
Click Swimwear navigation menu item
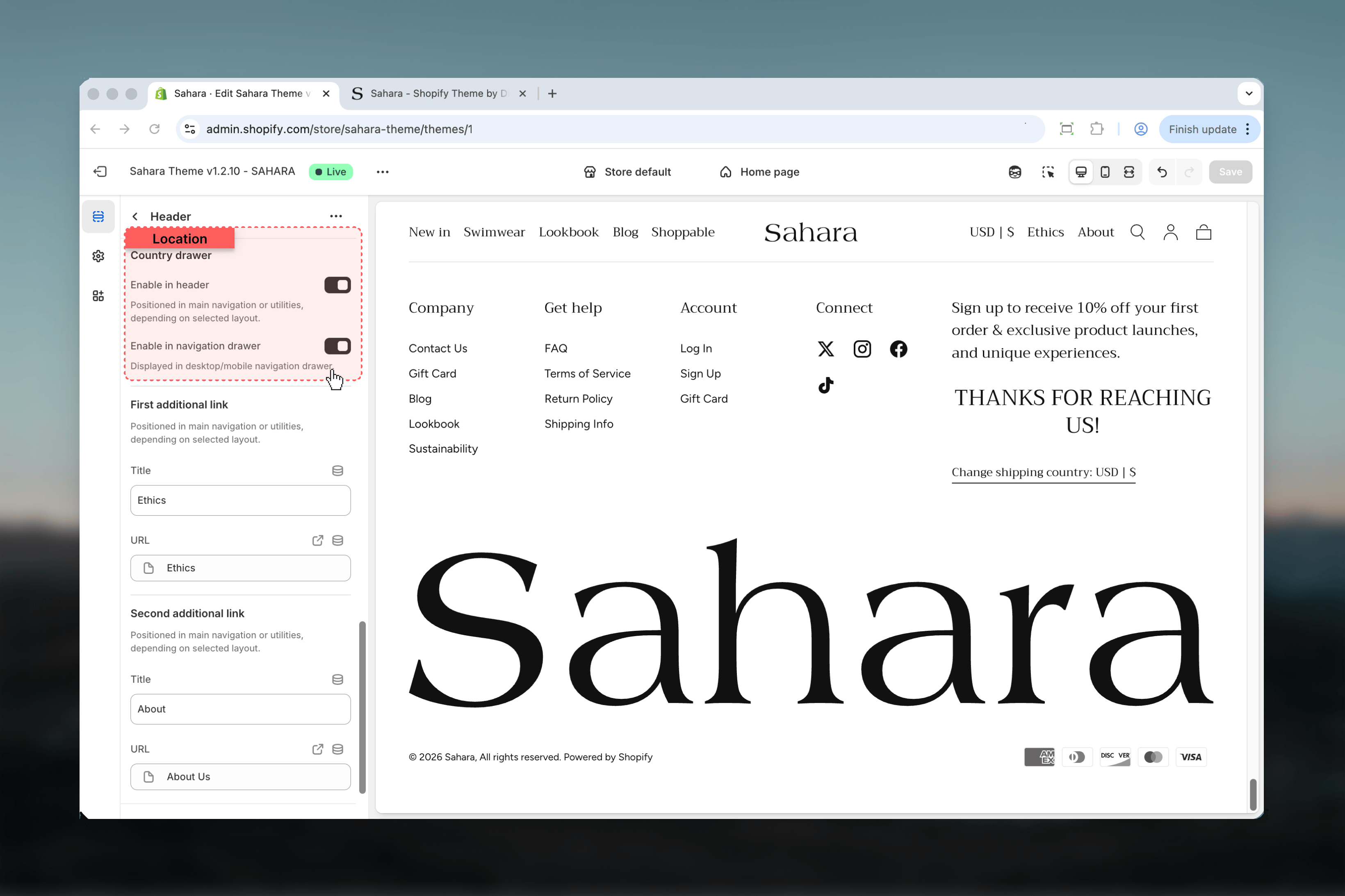pyautogui.click(x=494, y=232)
